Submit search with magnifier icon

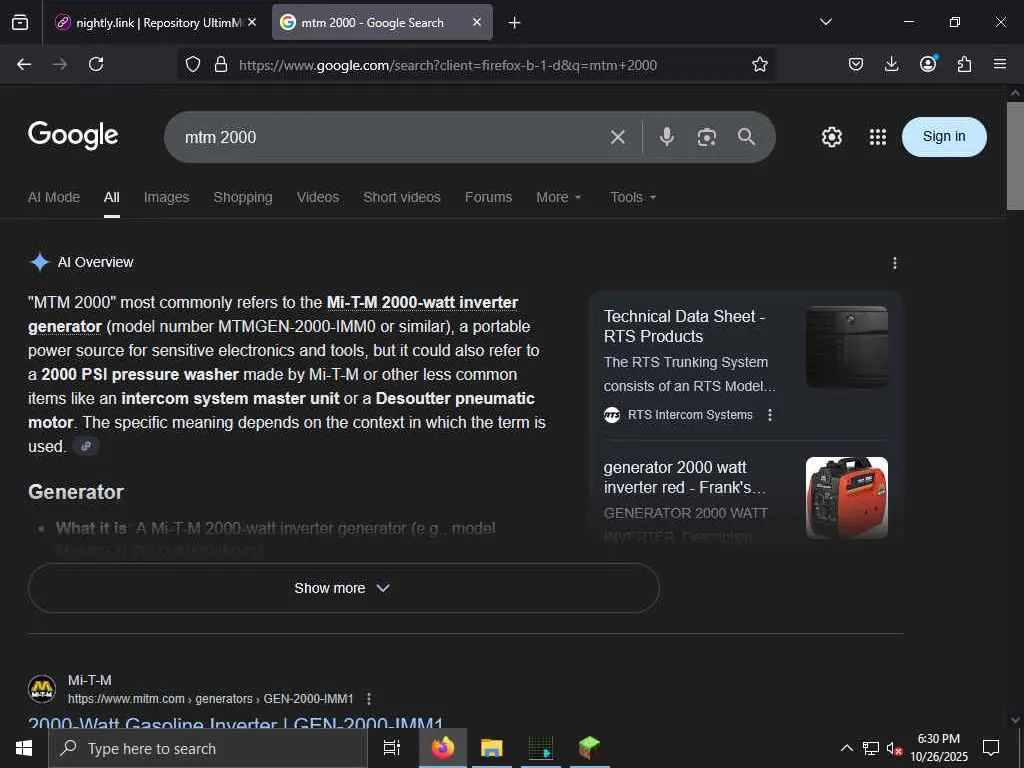click(746, 136)
